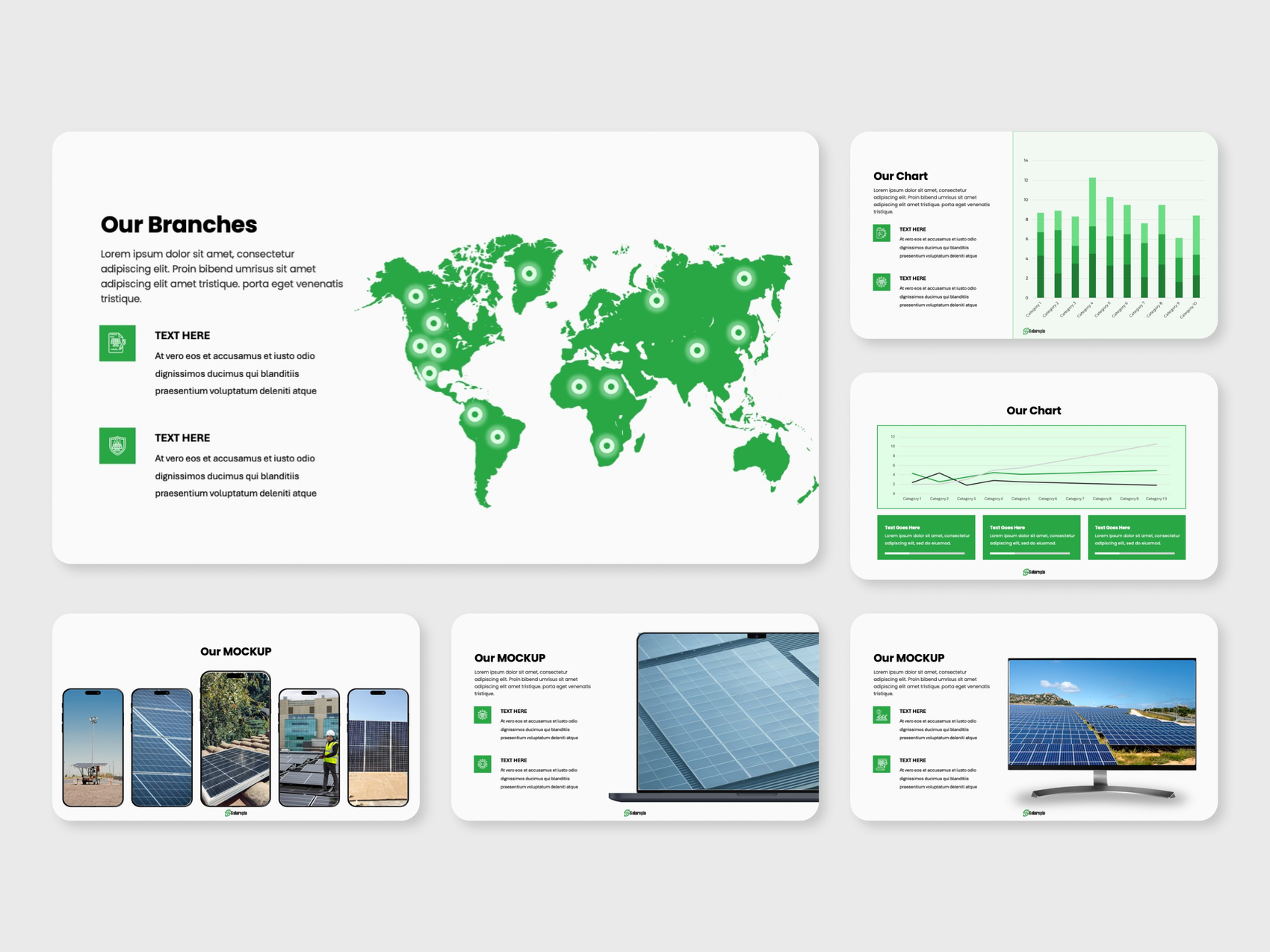The height and width of the screenshot is (952, 1270).
Task: Click the laptop screen showing solar panels
Action: coord(728,712)
